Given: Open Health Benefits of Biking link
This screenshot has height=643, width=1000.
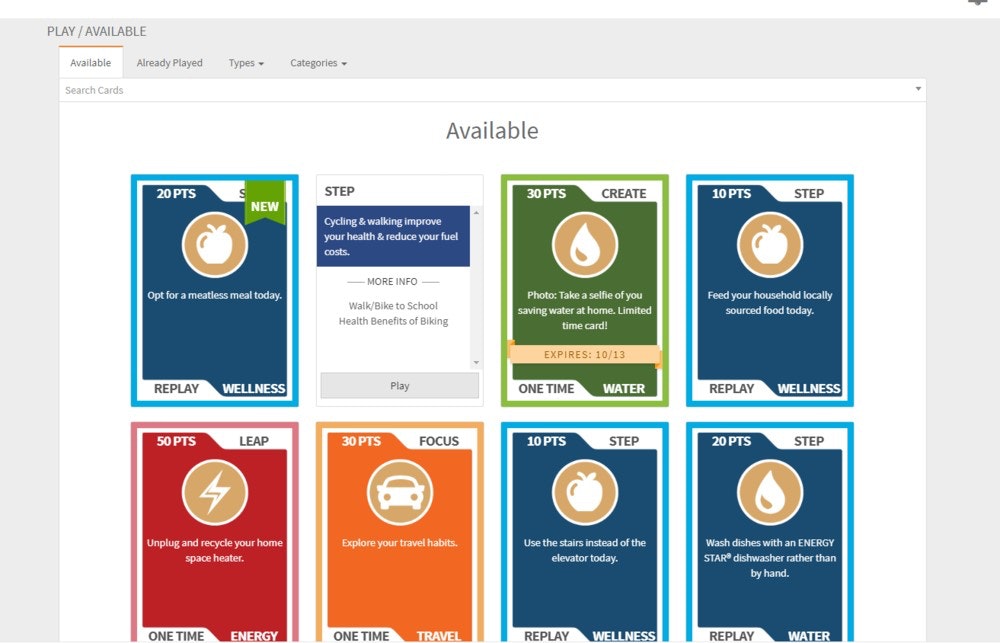Looking at the screenshot, I should 393,321.
